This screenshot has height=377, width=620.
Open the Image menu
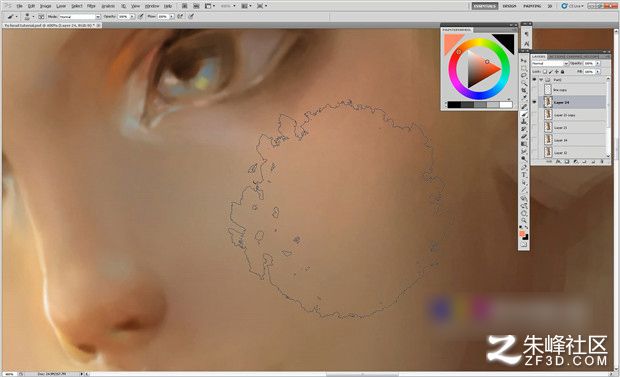45,6
